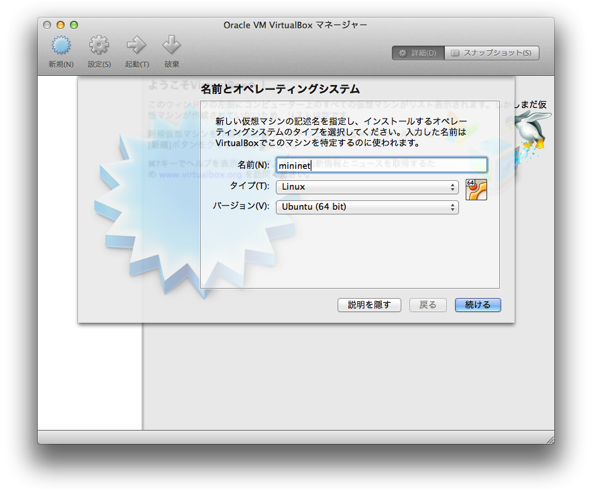Click the 戻る back button

(428, 305)
